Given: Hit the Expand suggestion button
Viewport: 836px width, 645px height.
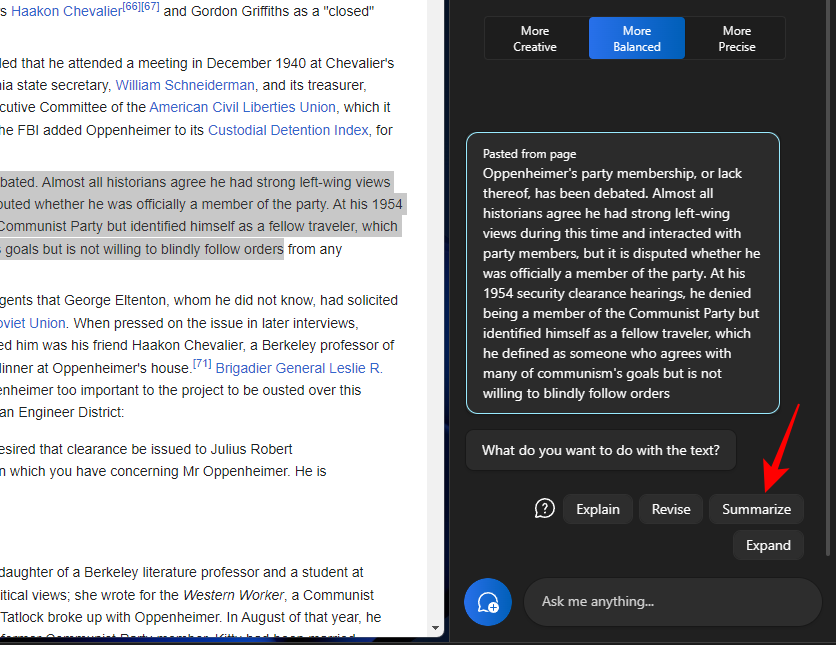Looking at the screenshot, I should [768, 545].
